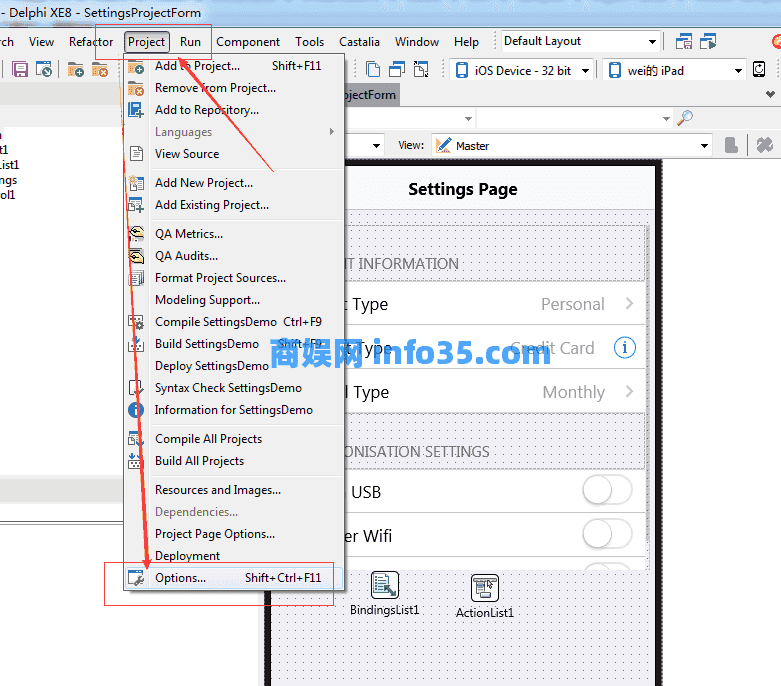Click the Compile SettingsDemo gear icon
This screenshot has width=781, height=686.
[x=136, y=322]
